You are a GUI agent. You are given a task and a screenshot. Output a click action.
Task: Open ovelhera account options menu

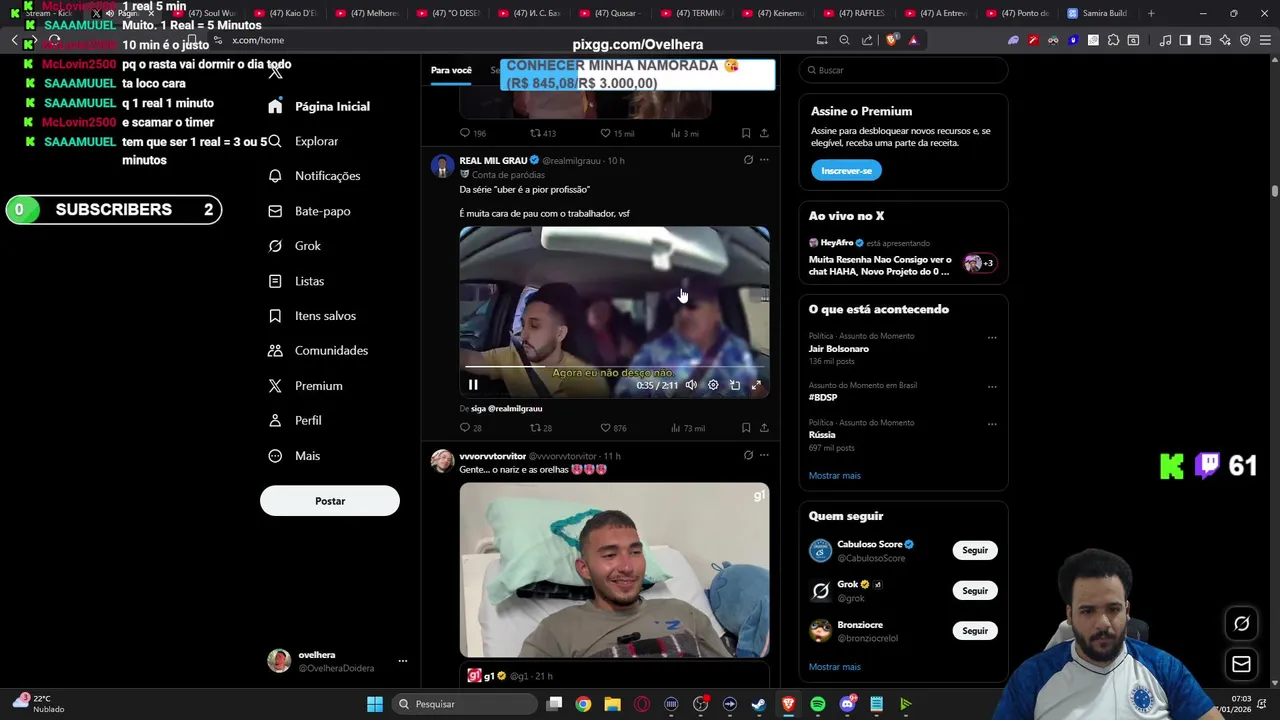(x=403, y=661)
